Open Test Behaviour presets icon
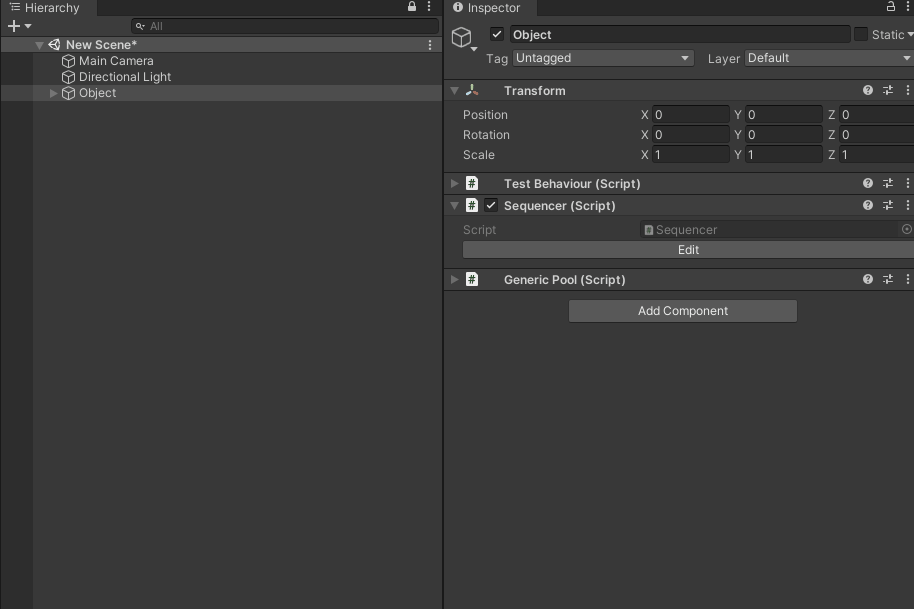This screenshot has height=609, width=914. pos(888,184)
